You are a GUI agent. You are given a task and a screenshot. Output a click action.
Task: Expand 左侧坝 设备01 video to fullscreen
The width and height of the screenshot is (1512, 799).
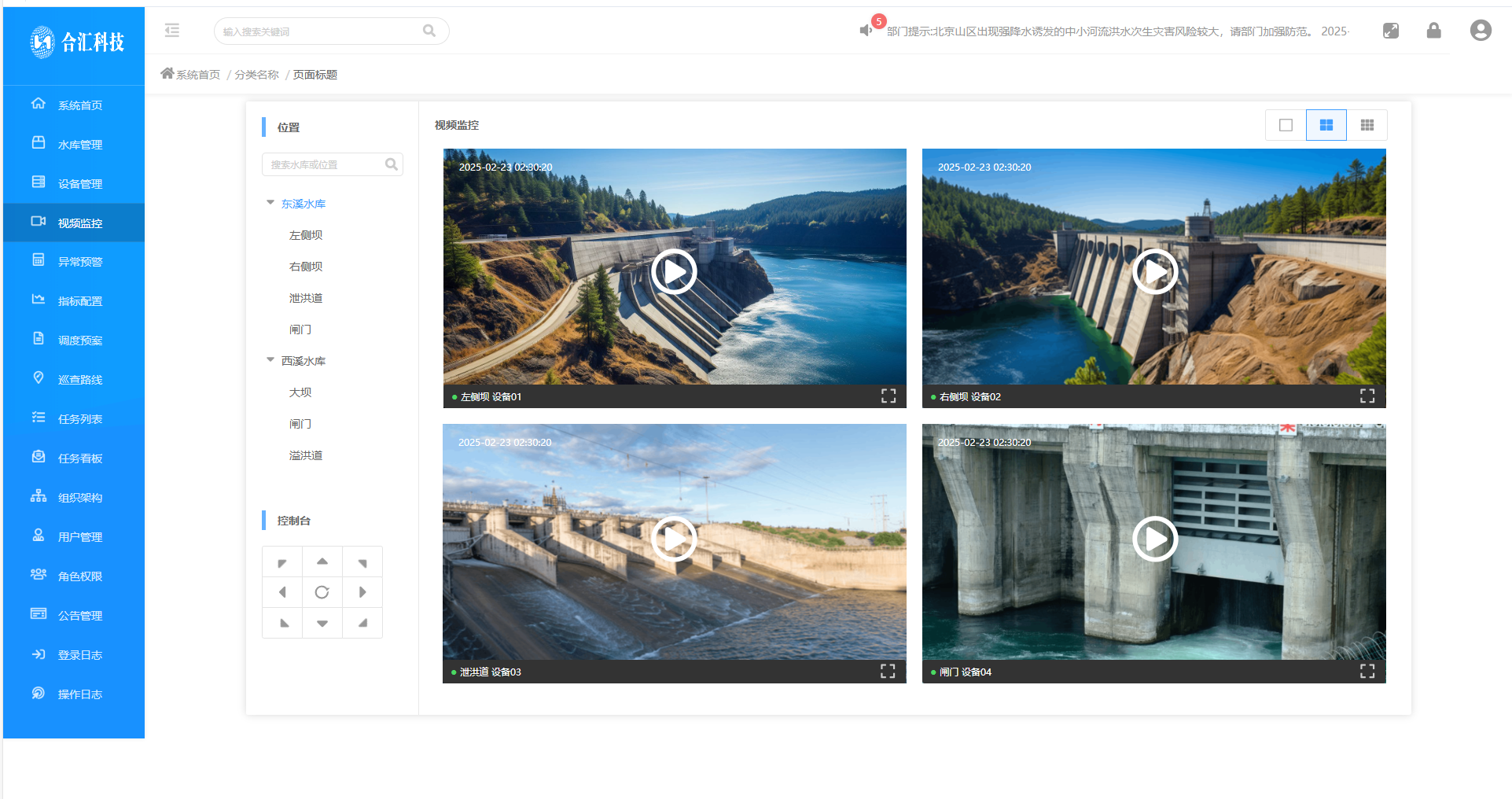click(888, 396)
